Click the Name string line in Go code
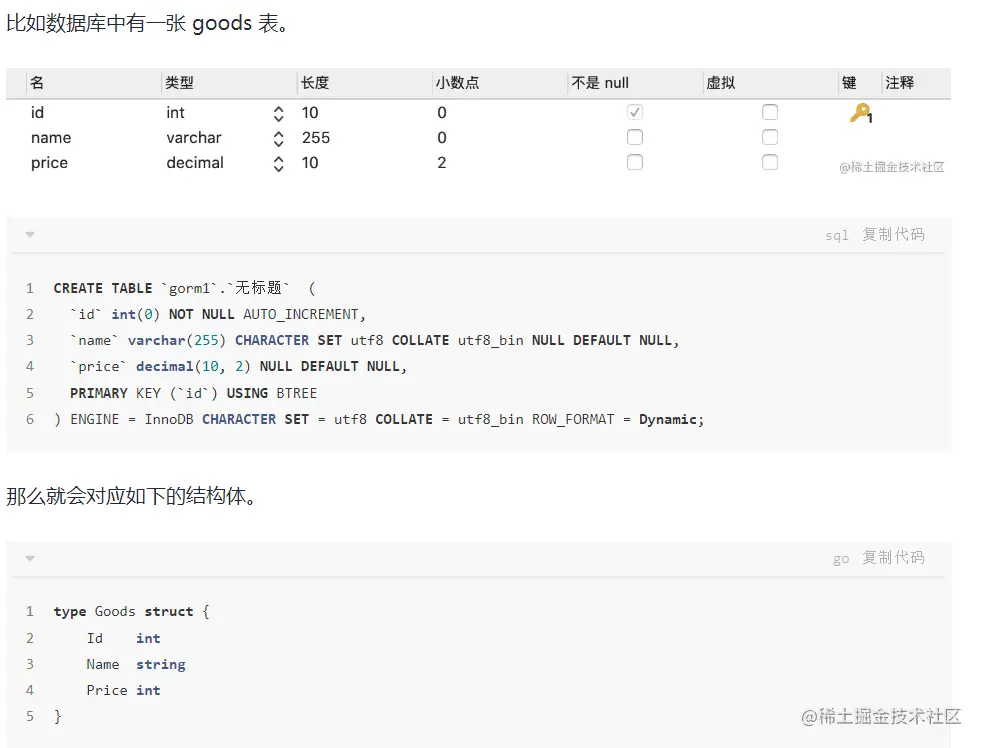The height and width of the screenshot is (748, 983). coord(136,664)
